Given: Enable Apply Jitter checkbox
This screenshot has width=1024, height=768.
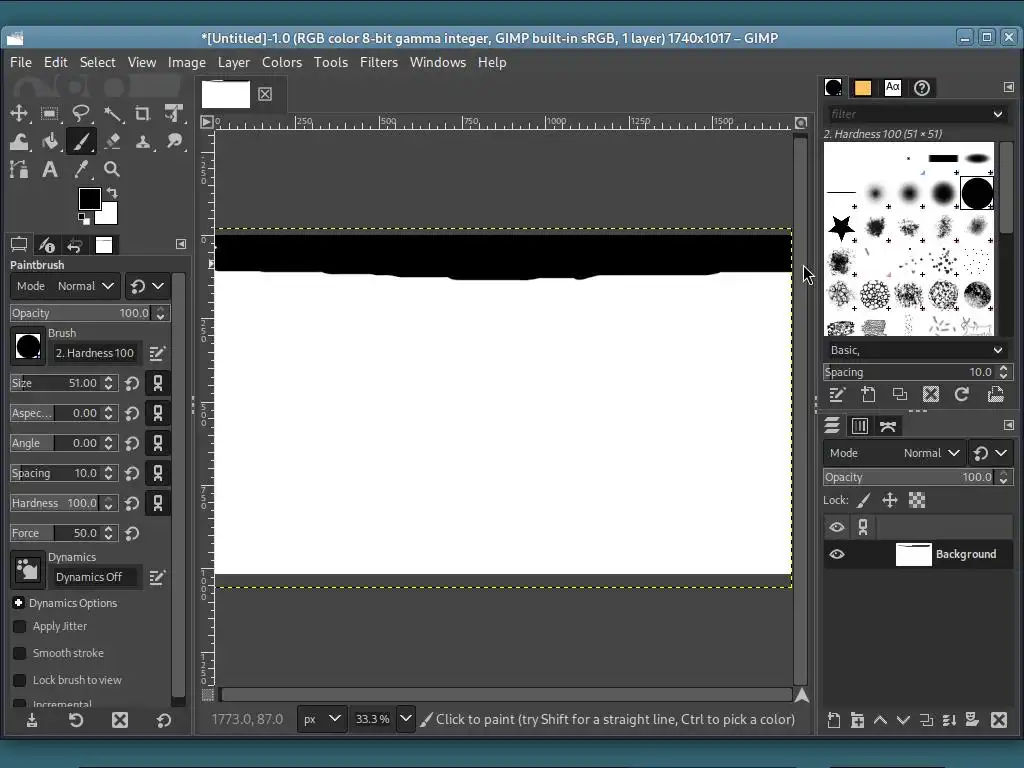Looking at the screenshot, I should (20, 626).
